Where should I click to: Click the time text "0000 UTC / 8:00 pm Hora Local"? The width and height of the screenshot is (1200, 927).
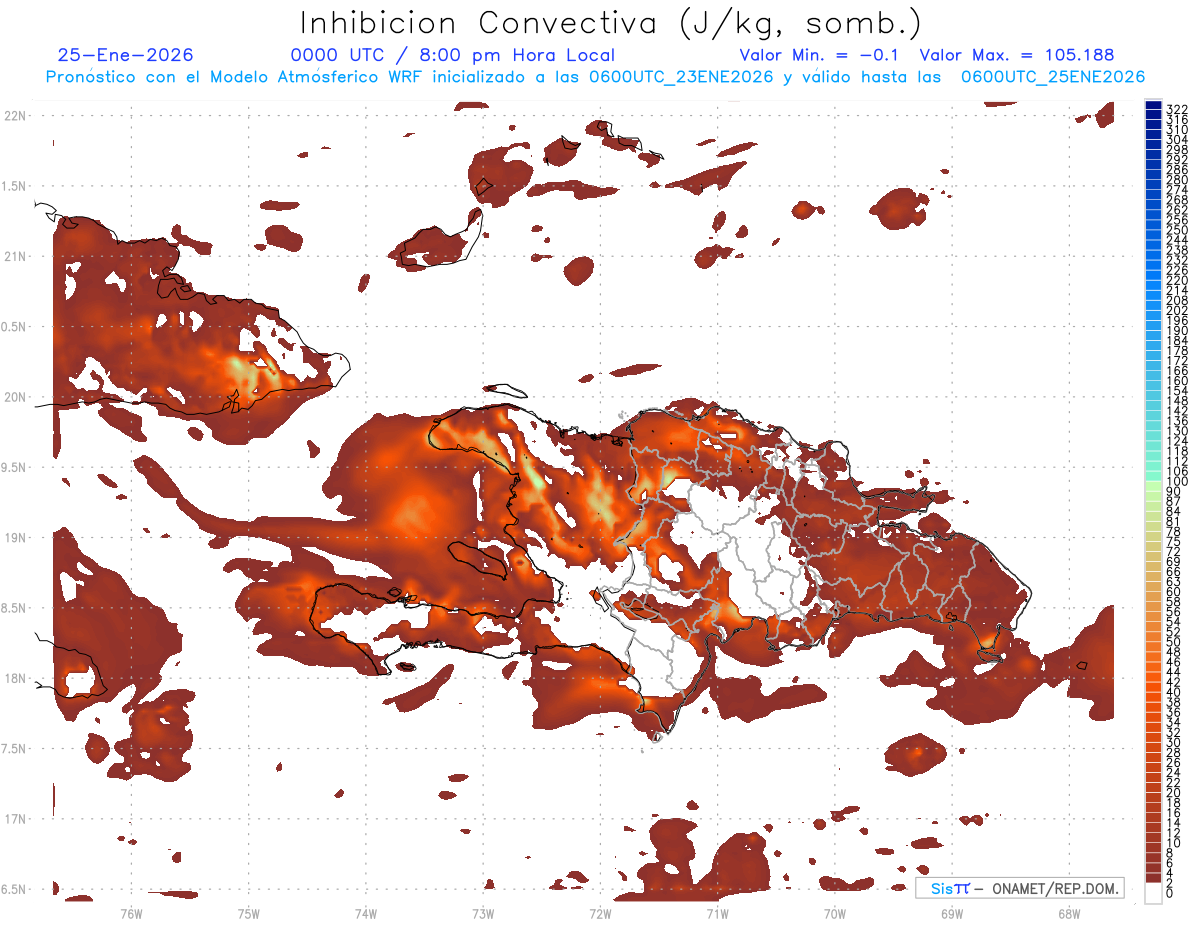453,55
